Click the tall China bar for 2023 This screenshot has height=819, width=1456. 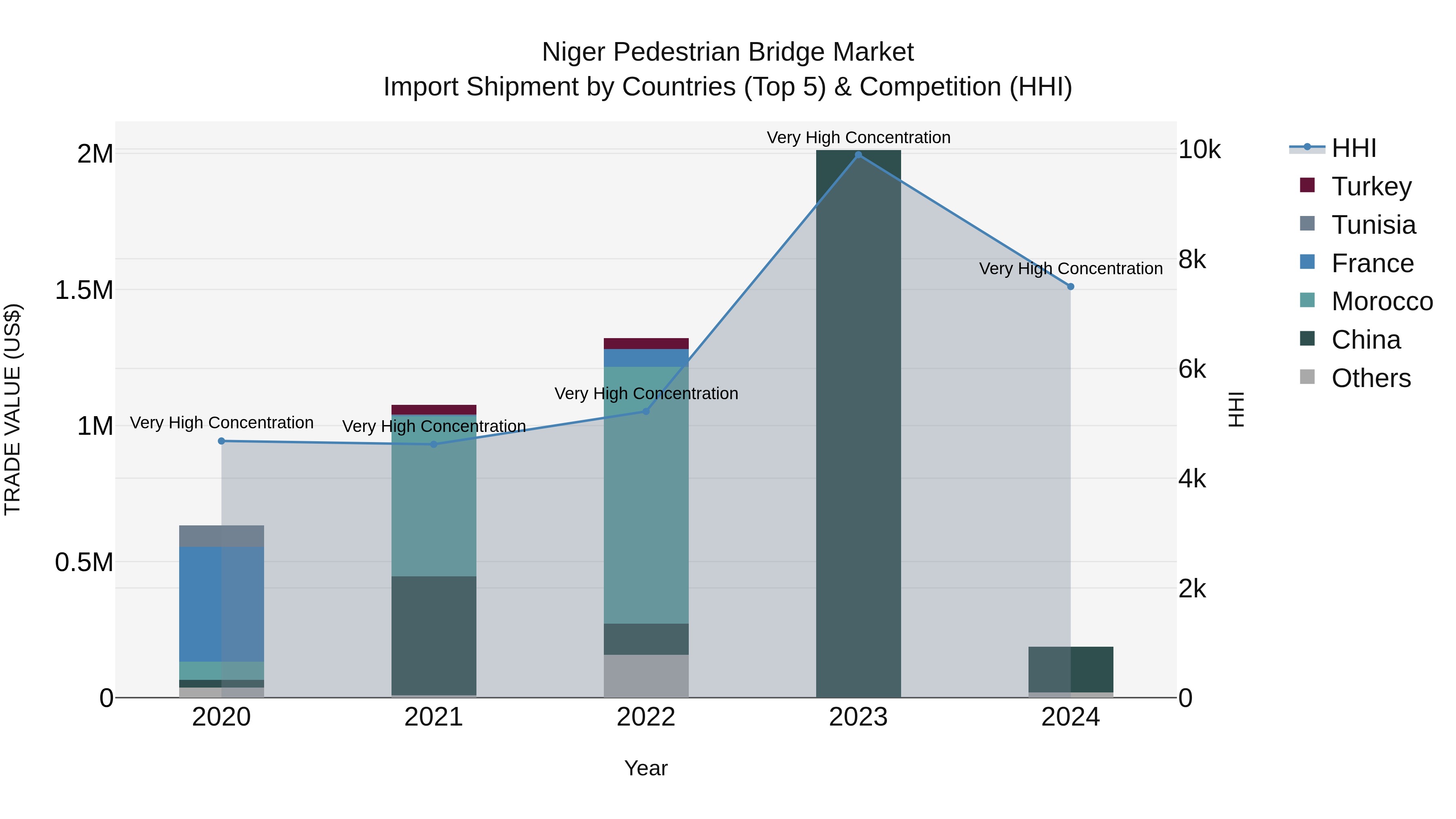click(x=859, y=424)
